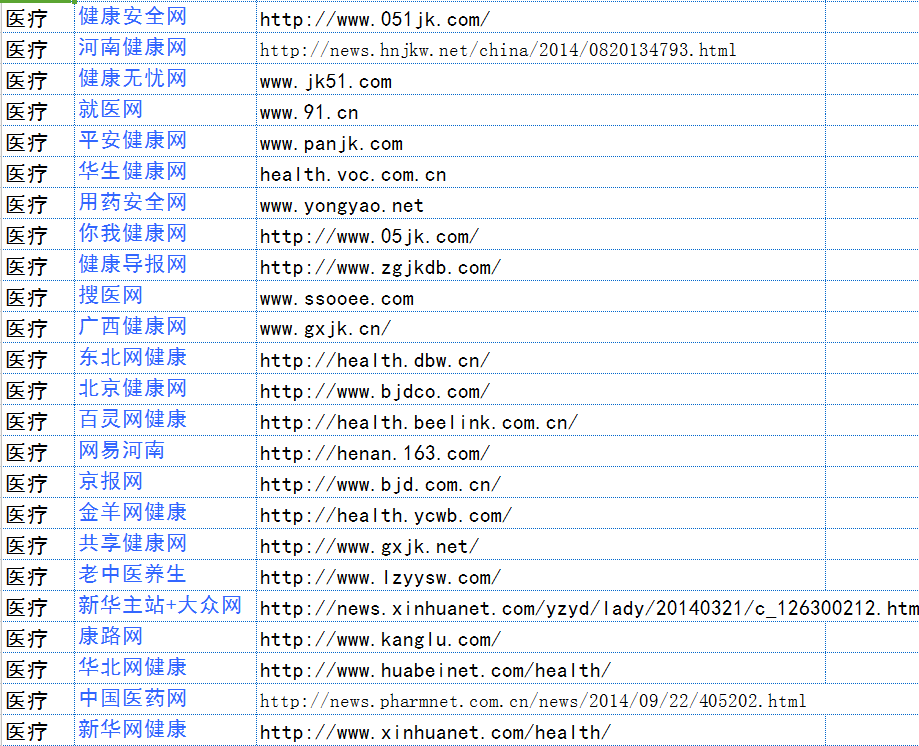Click the http://www.gxjk.net/ cell

pos(541,544)
